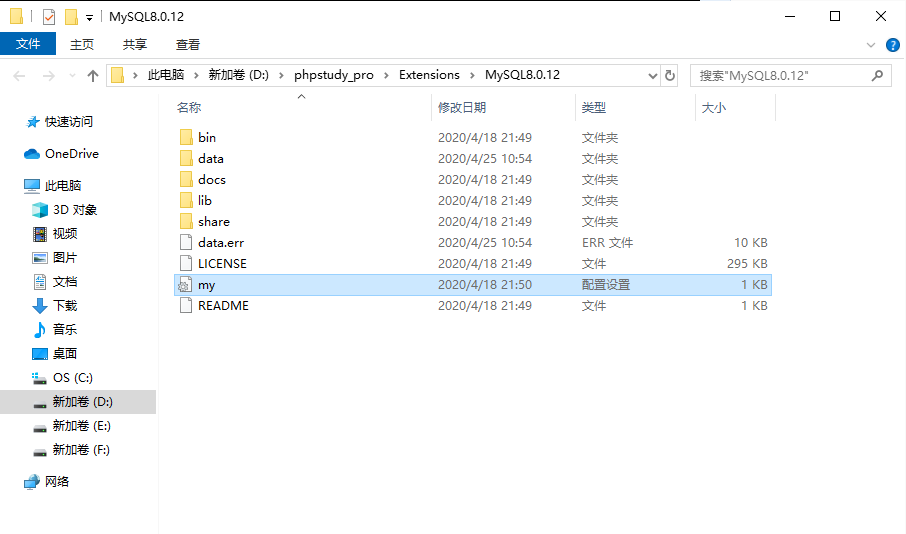This screenshot has width=906, height=534.
Task: Click phpstudy_pro in the address path
Action: pyautogui.click(x=333, y=75)
